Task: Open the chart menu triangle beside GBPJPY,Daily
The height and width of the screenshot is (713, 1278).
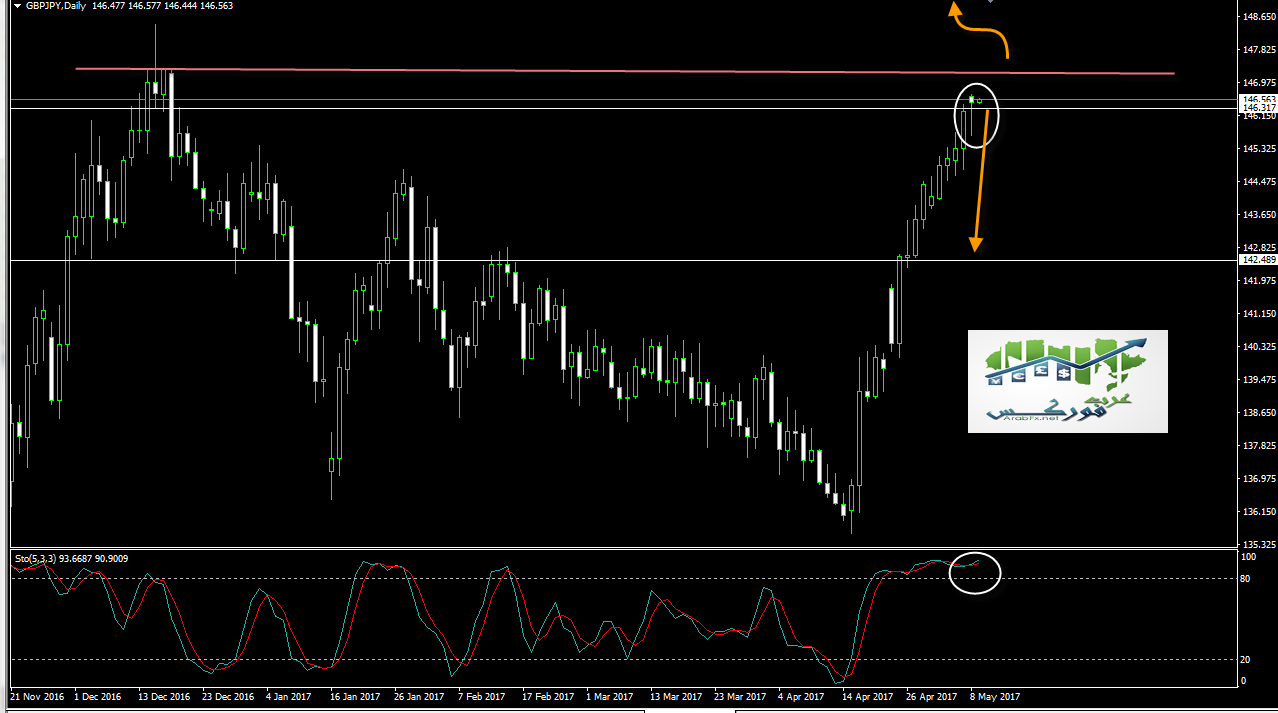Action: [17, 6]
